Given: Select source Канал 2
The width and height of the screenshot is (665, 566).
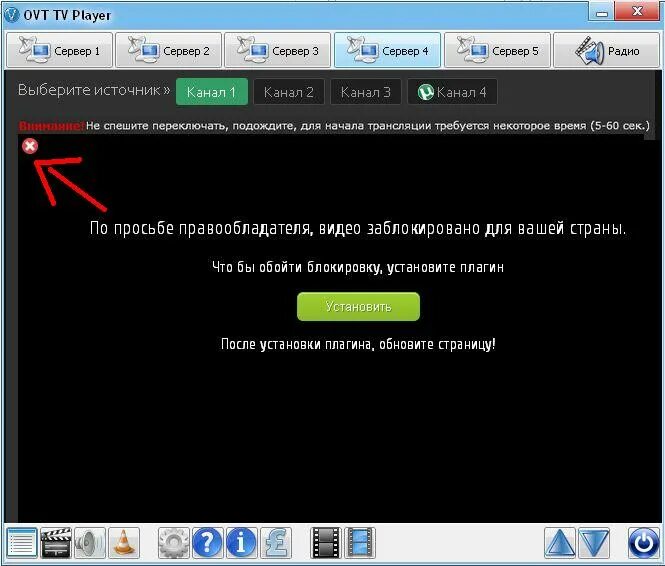Looking at the screenshot, I should 289,92.
